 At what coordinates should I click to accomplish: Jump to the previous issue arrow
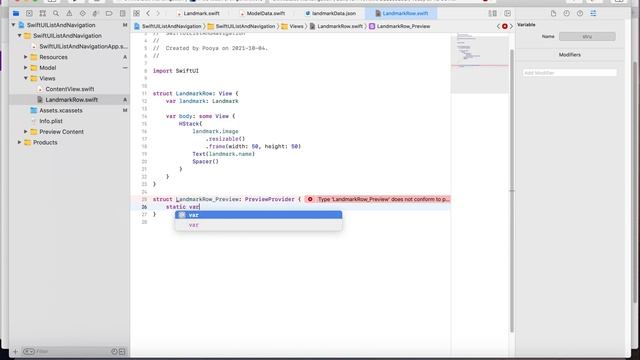pos(498,26)
